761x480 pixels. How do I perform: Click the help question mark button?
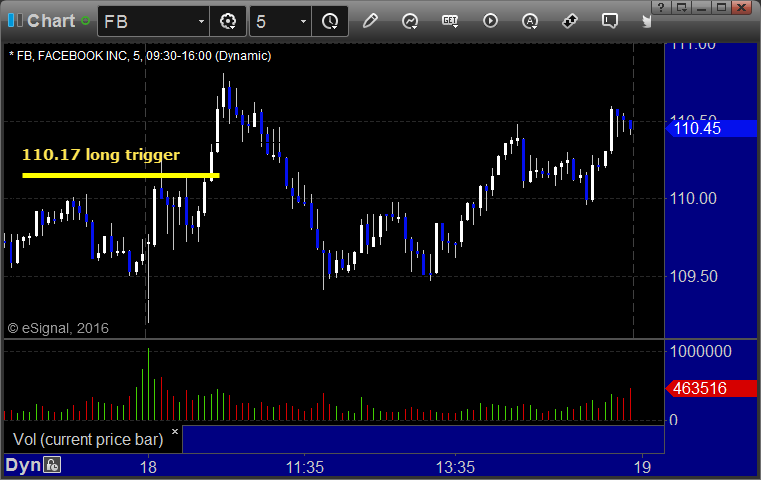tap(661, 7)
